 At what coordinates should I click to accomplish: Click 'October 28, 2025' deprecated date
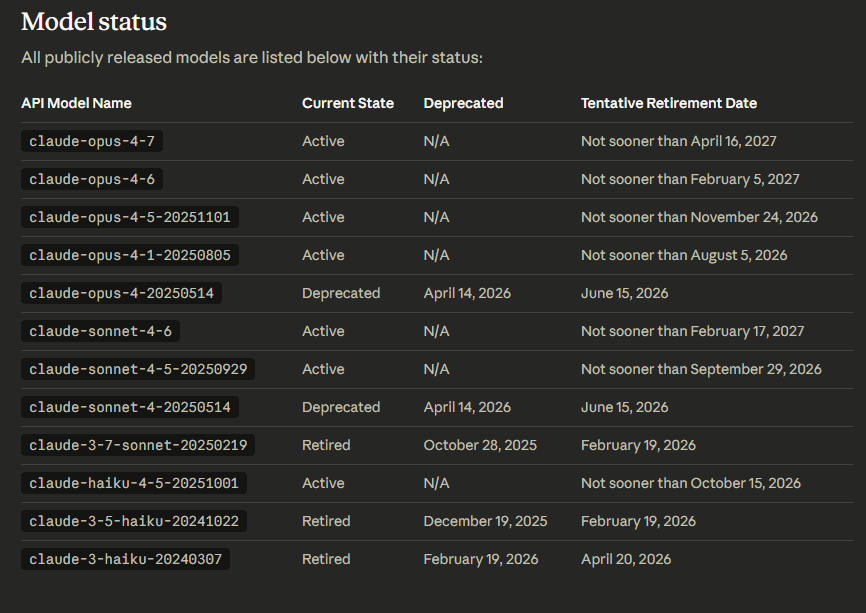click(x=480, y=445)
